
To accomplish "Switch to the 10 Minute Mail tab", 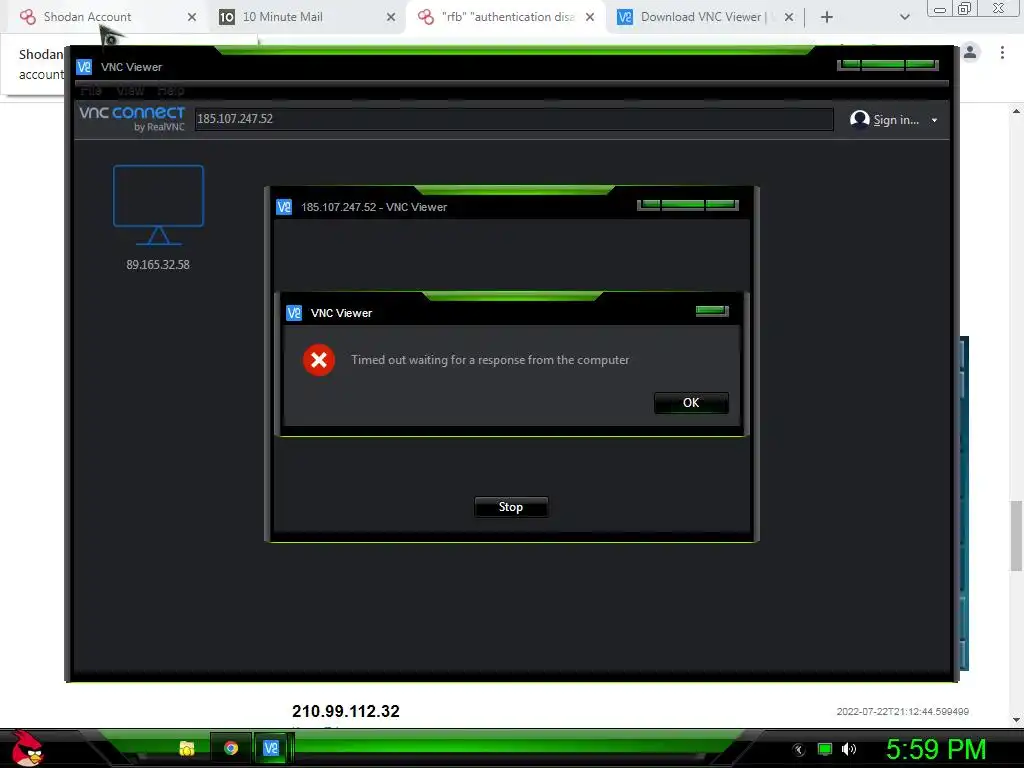I will (307, 17).
